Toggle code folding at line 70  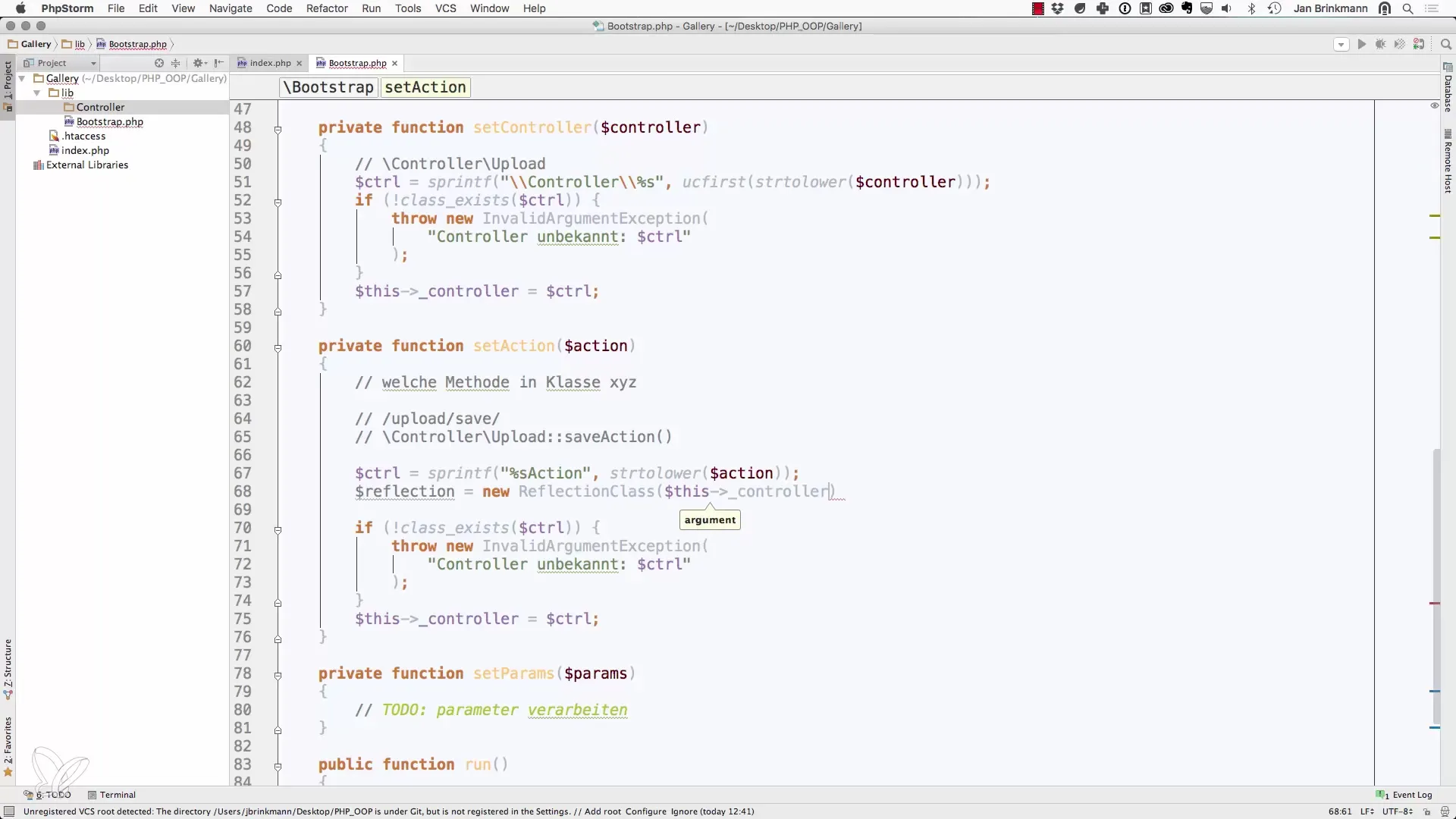[278, 530]
